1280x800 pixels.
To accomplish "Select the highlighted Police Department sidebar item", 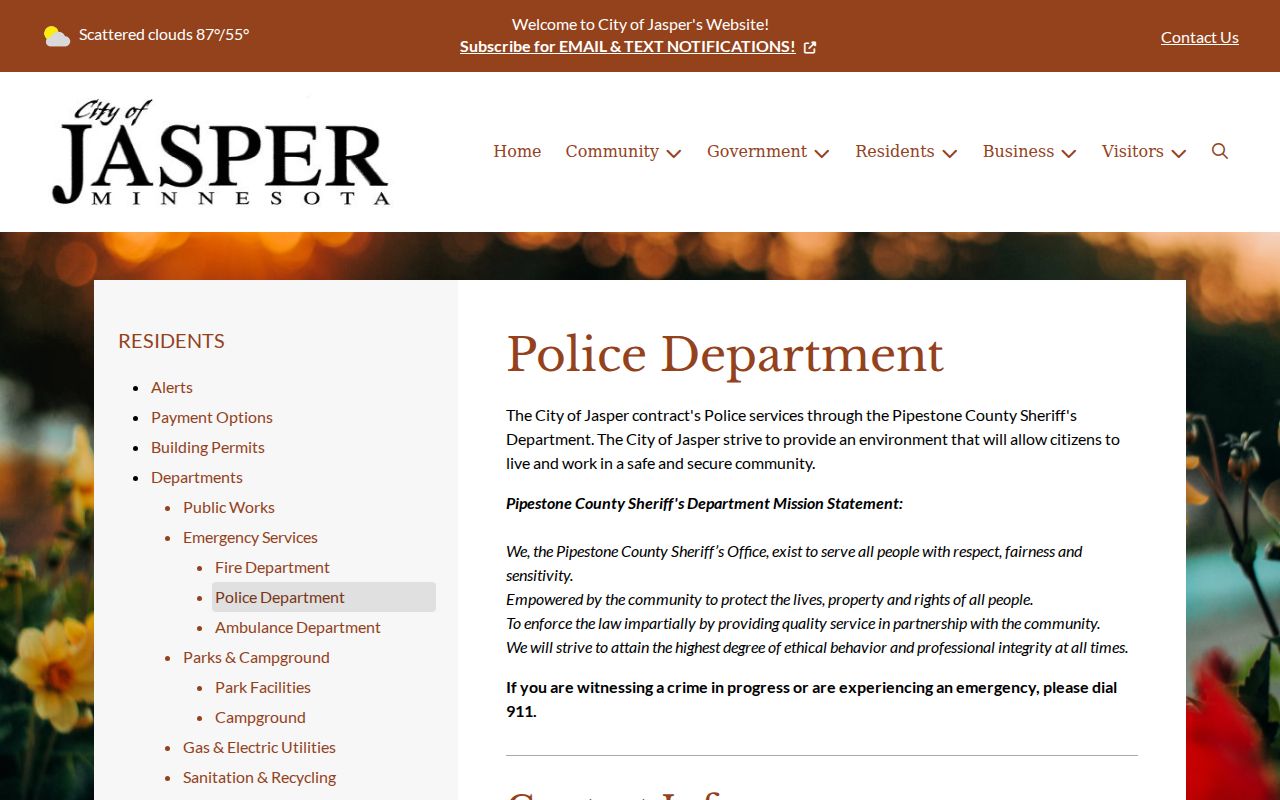I will click(x=324, y=597).
